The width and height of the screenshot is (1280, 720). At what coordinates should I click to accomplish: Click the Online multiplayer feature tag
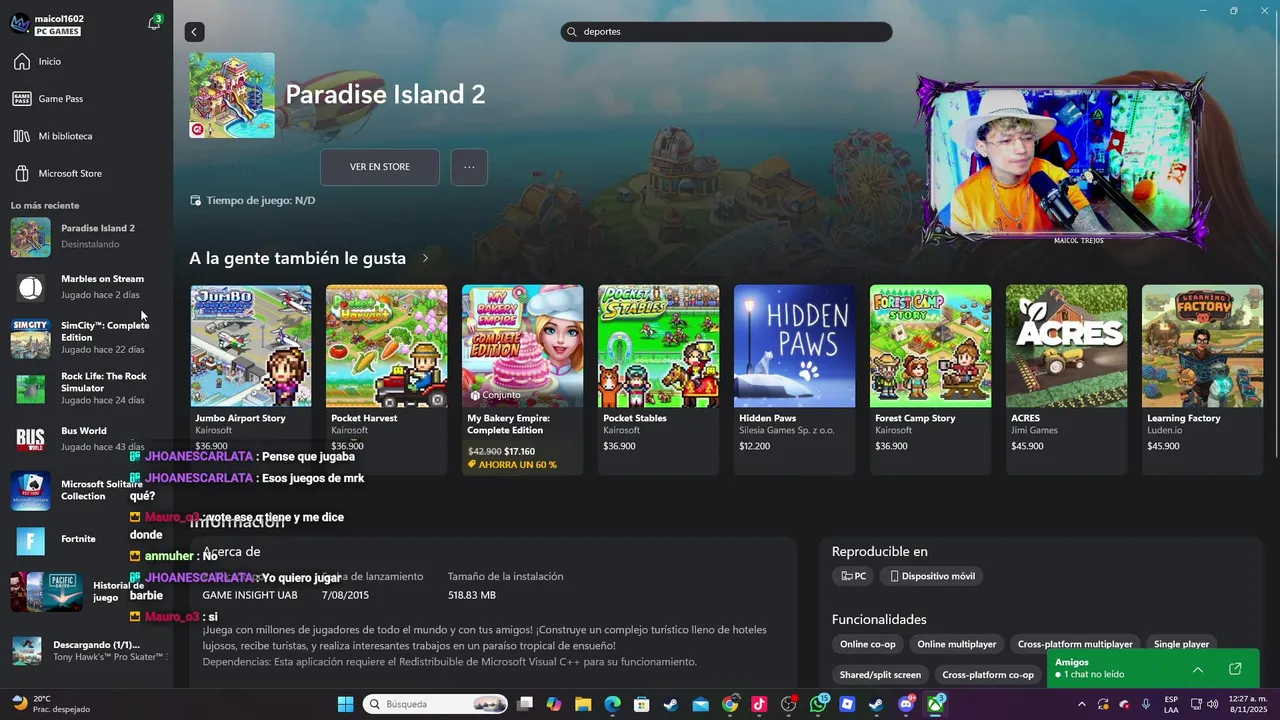(957, 644)
